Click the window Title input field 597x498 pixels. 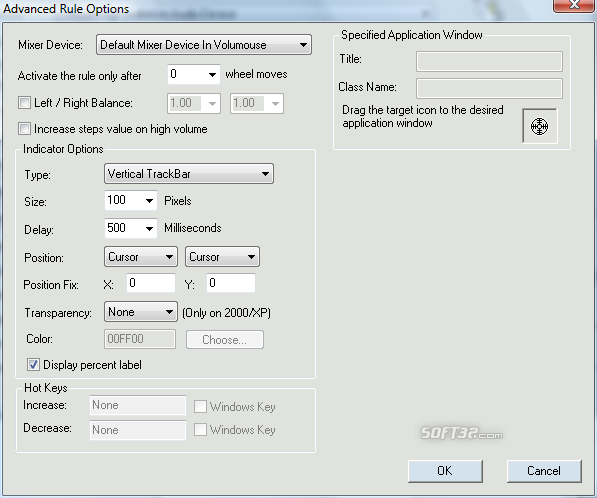(489, 61)
